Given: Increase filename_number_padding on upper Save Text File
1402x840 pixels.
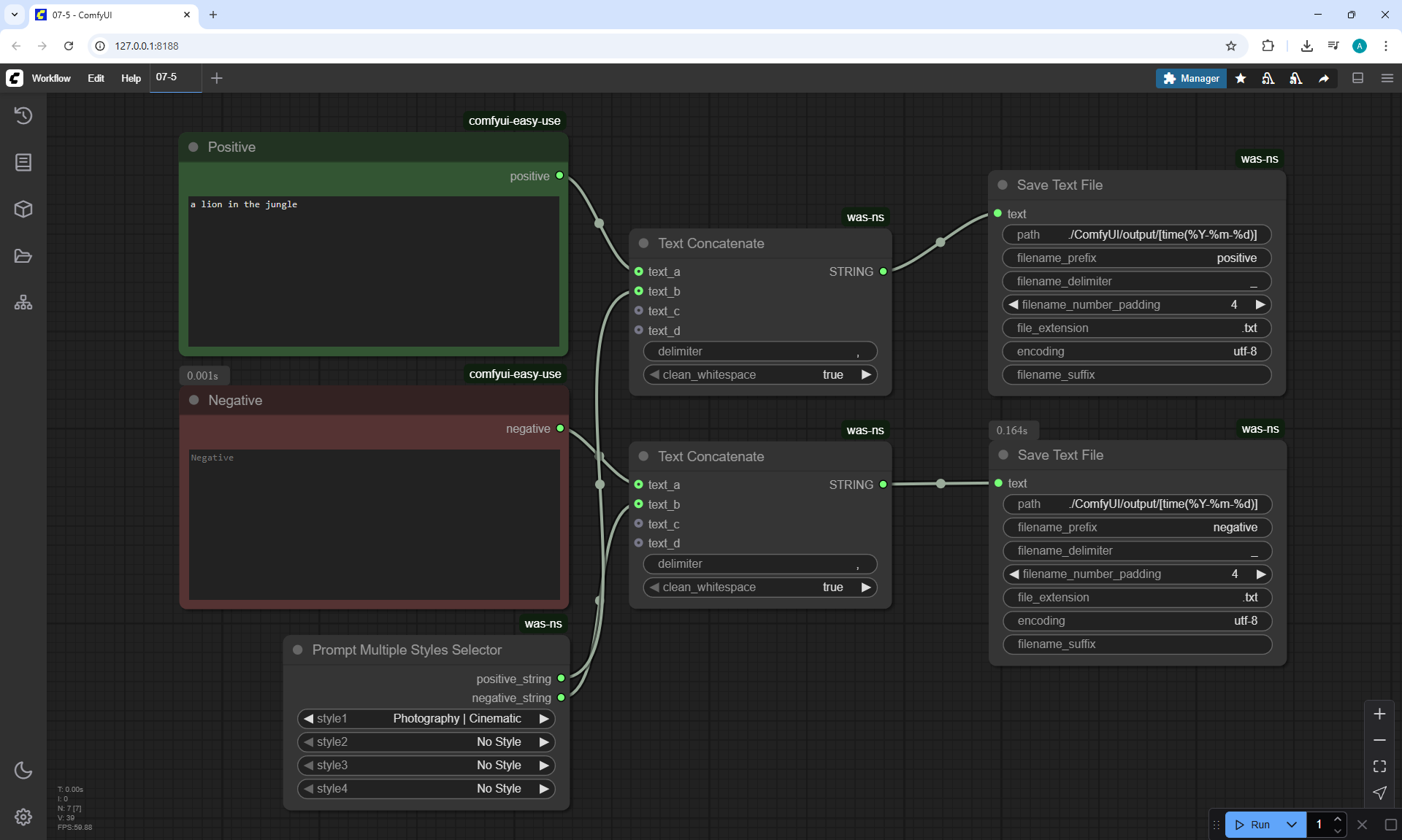Looking at the screenshot, I should click(1260, 304).
